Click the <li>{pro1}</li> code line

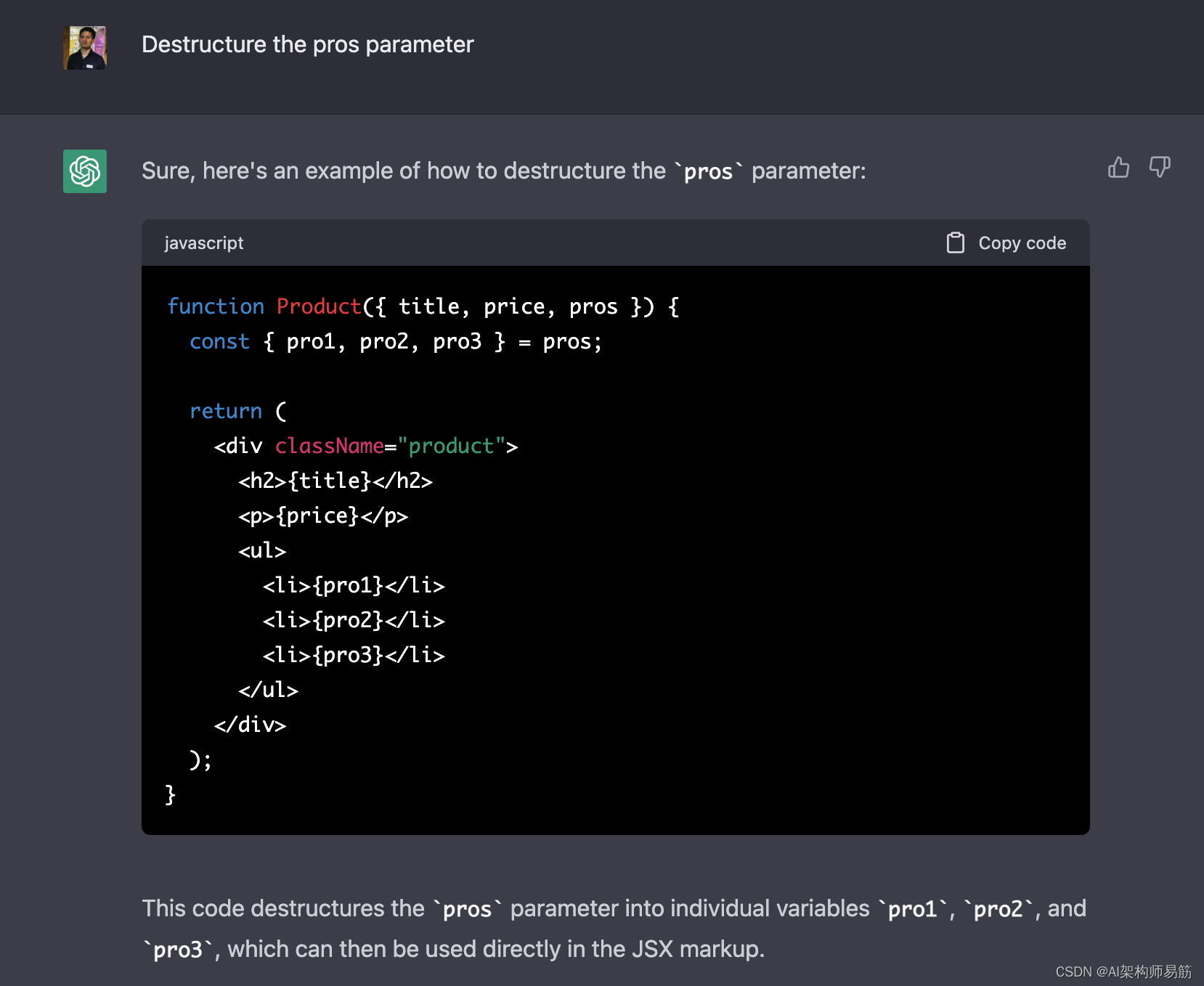pyautogui.click(x=354, y=585)
